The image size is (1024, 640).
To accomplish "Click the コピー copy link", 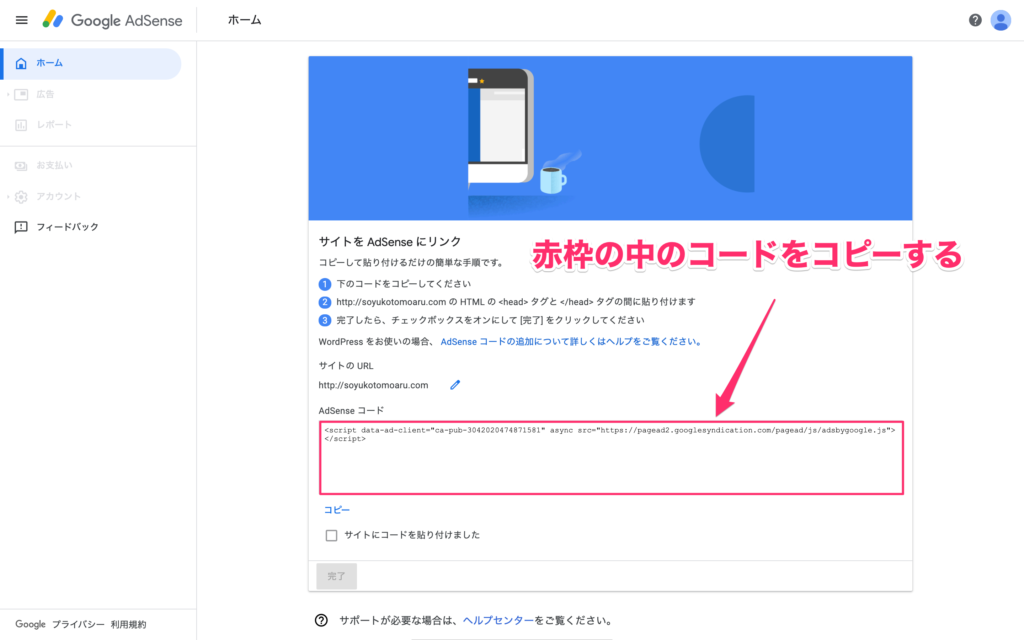I will [x=337, y=509].
